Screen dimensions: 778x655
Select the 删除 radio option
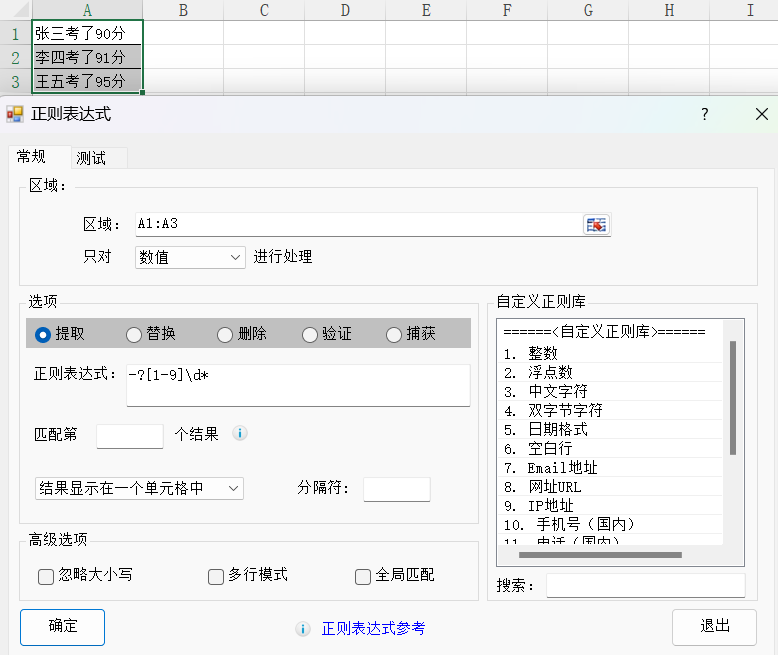tap(225, 334)
